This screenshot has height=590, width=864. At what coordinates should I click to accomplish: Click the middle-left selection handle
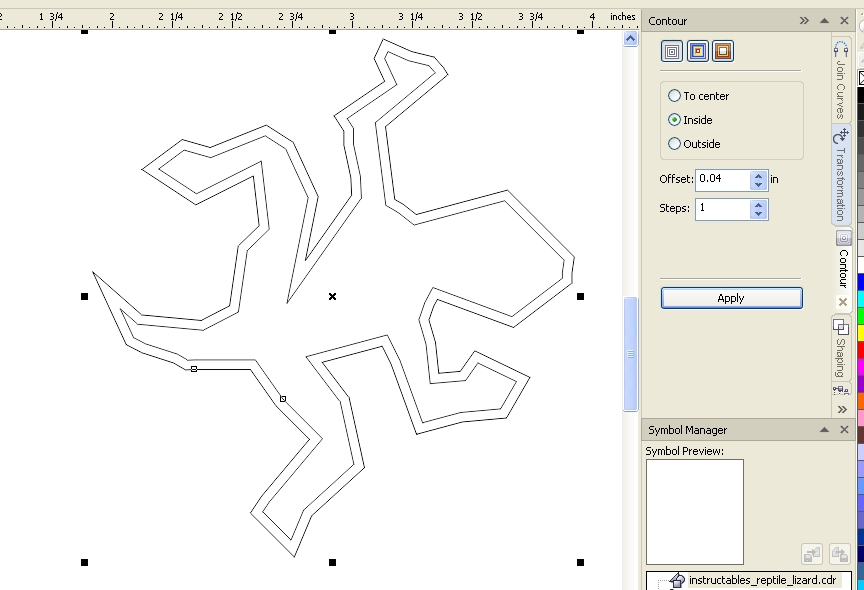[84, 296]
